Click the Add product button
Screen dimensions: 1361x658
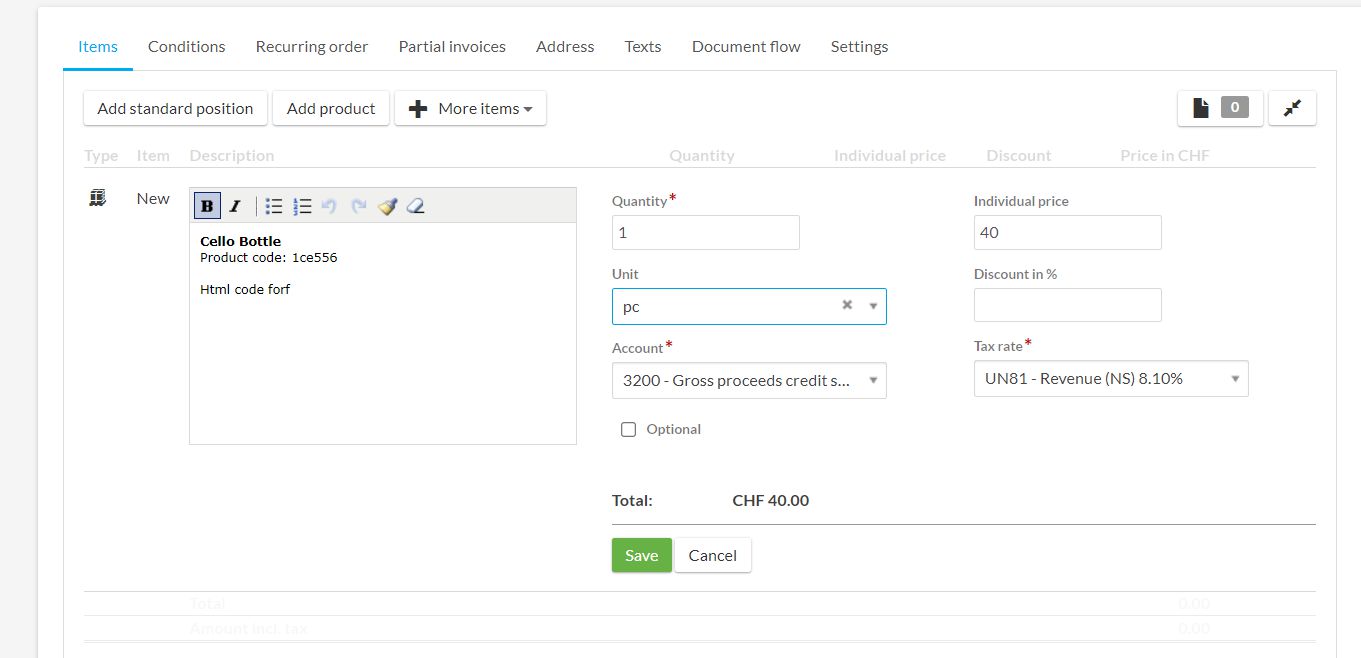pyautogui.click(x=331, y=108)
